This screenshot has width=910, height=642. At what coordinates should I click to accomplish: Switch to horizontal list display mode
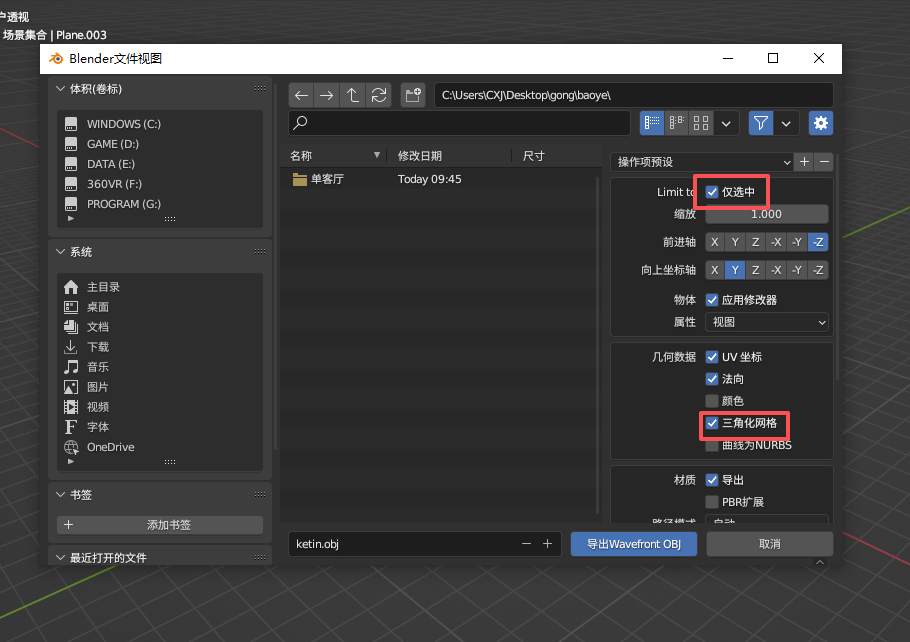(677, 123)
